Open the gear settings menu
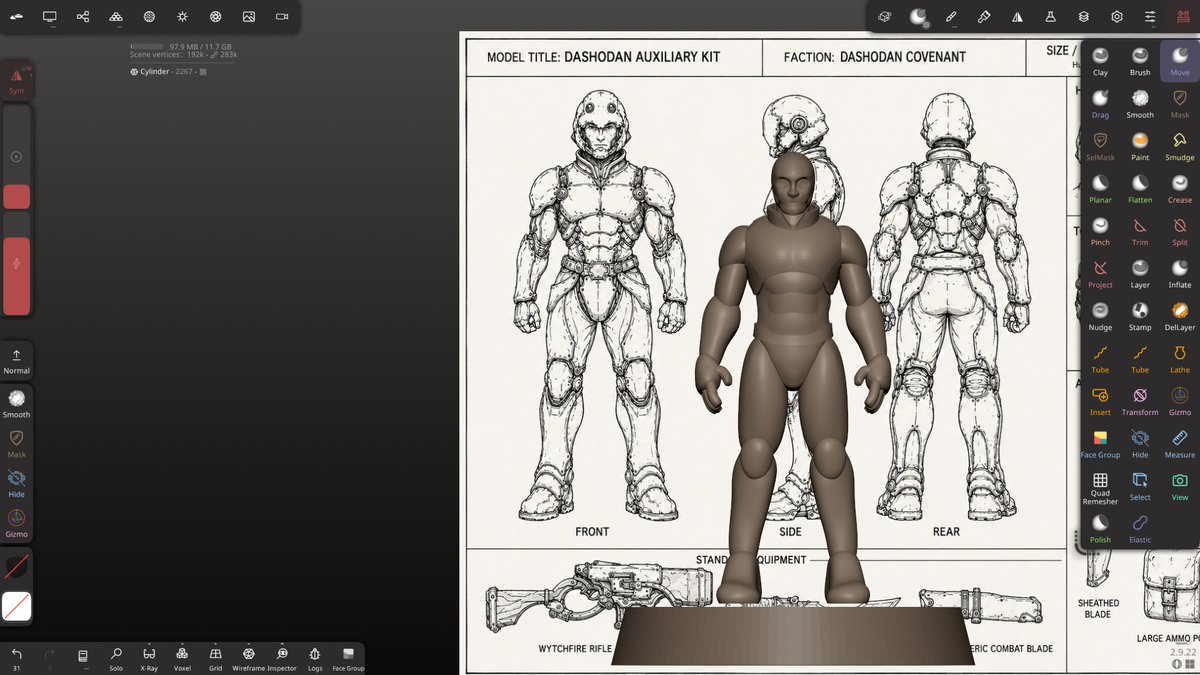Screen dimensions: 1200x675 click(x=1117, y=17)
